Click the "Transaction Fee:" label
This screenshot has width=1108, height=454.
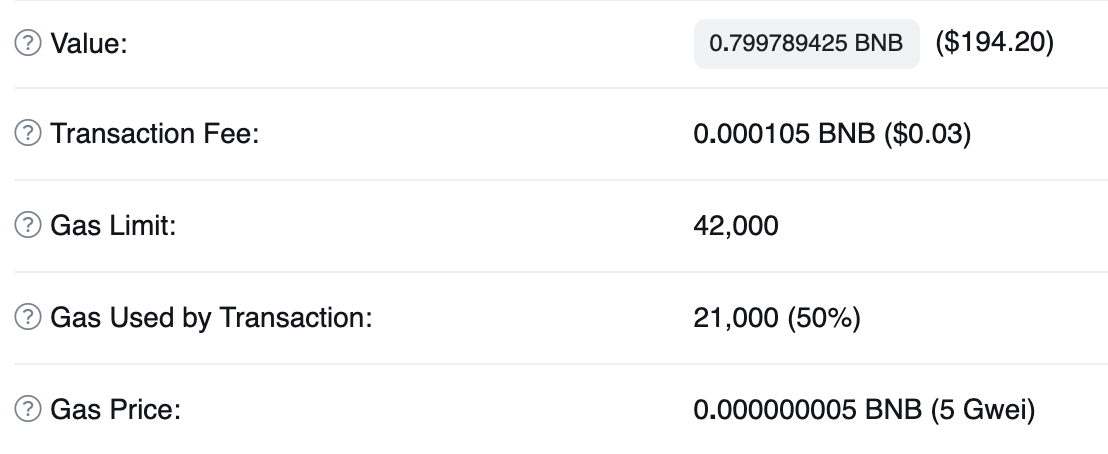tap(154, 134)
